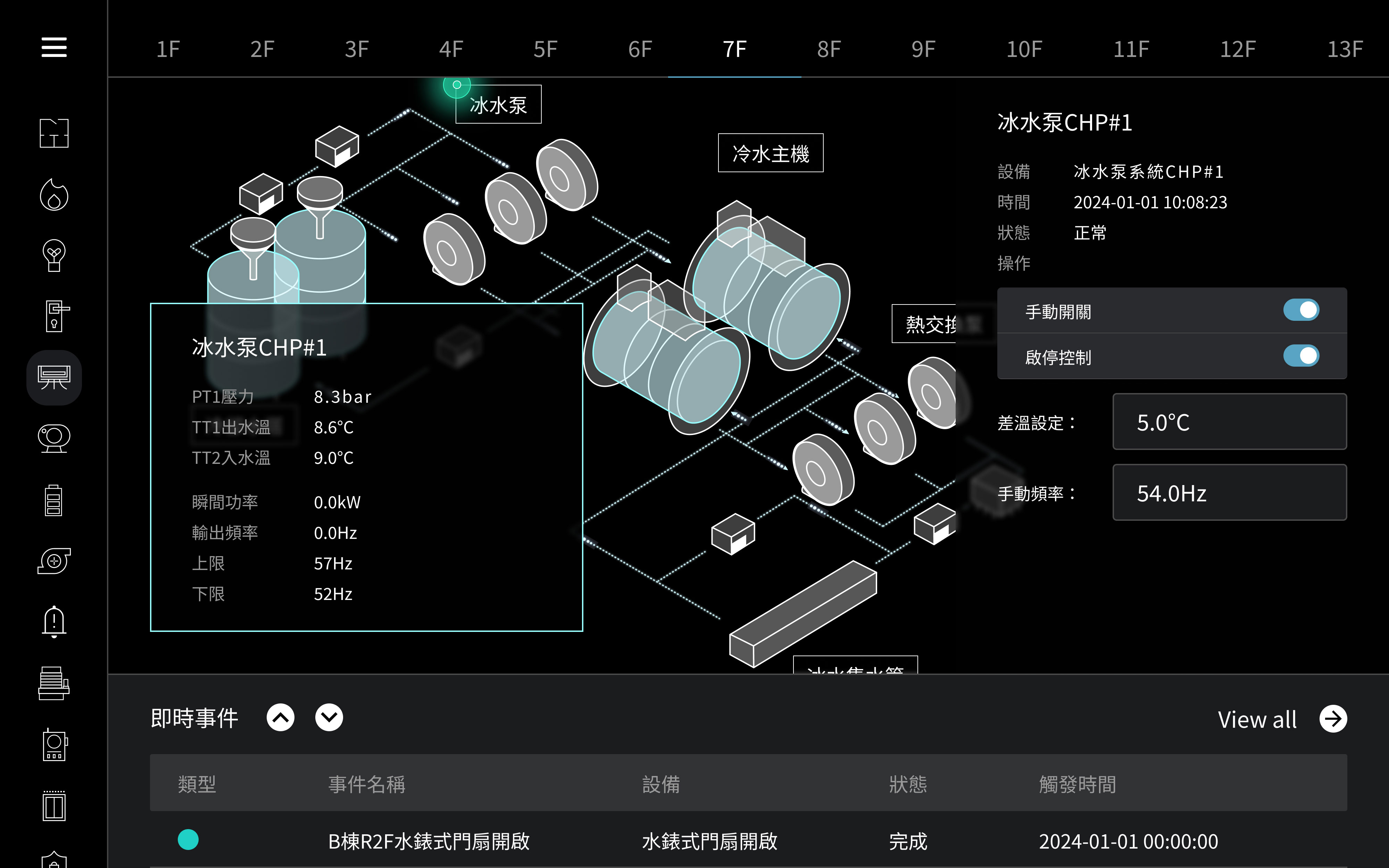
Task: Open the lighting bulb sidebar icon
Action: 54,256
